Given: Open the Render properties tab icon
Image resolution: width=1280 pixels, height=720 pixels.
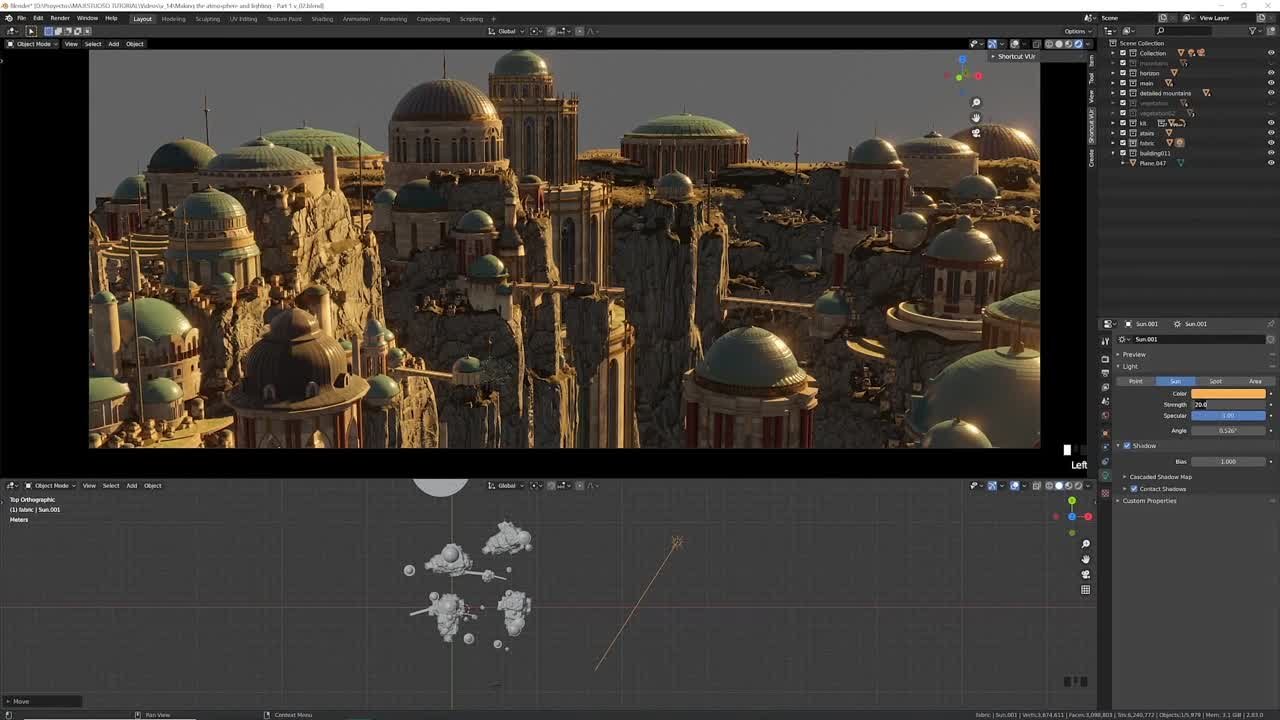Looking at the screenshot, I should [1105, 358].
